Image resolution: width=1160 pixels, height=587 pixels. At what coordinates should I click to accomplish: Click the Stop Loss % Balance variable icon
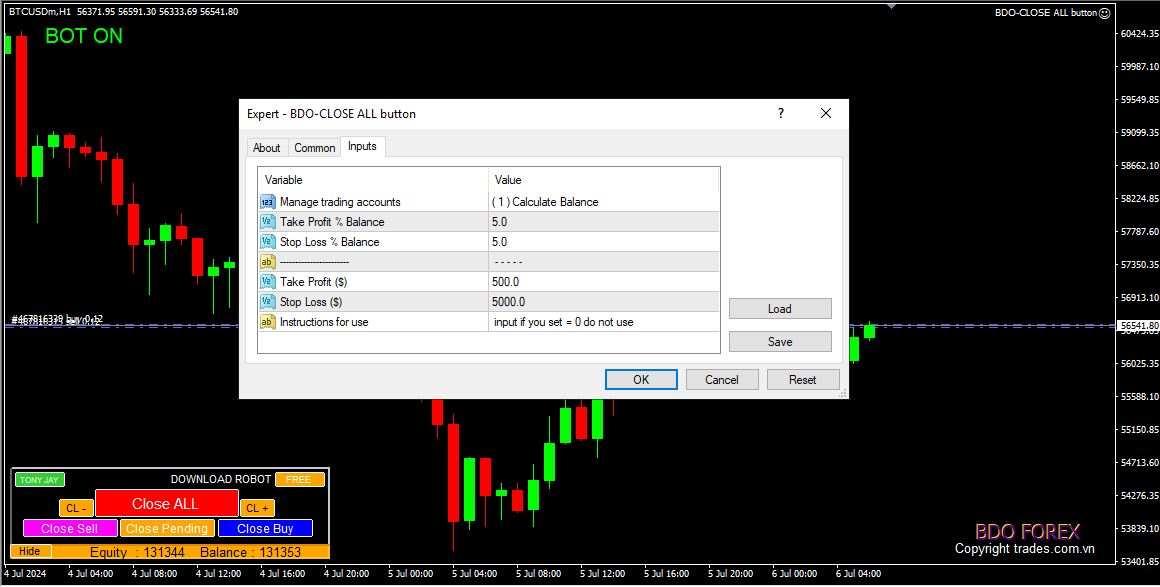click(x=267, y=242)
